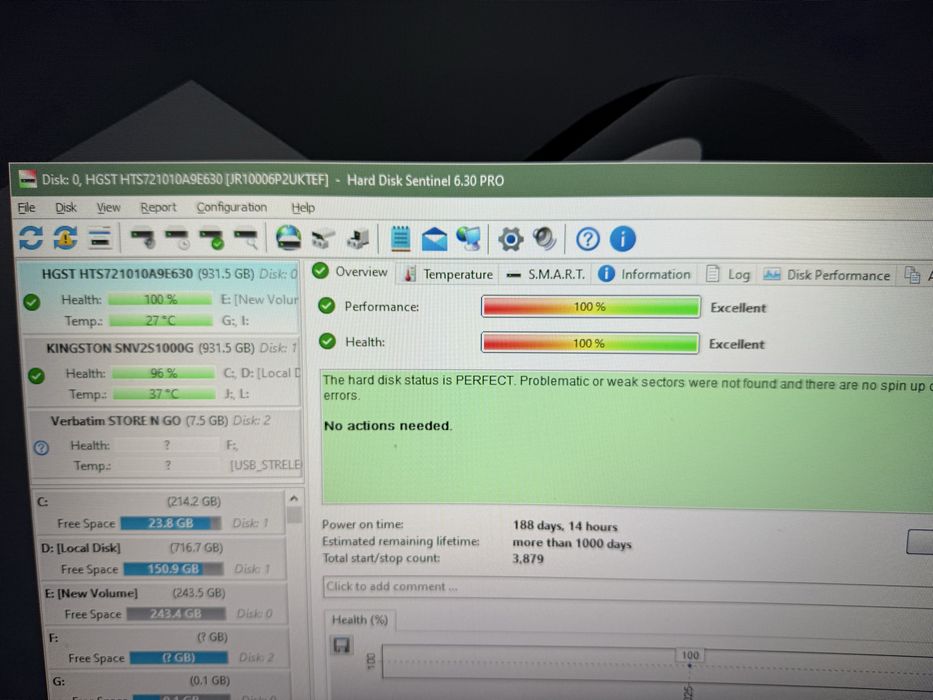Screen dimensions: 933x700
Task: Open the Disk menu
Action: 66,207
